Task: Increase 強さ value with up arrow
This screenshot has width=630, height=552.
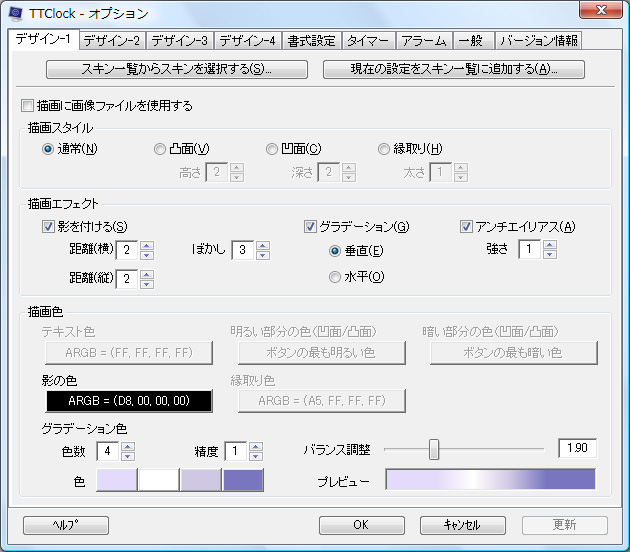Action: coord(550,245)
